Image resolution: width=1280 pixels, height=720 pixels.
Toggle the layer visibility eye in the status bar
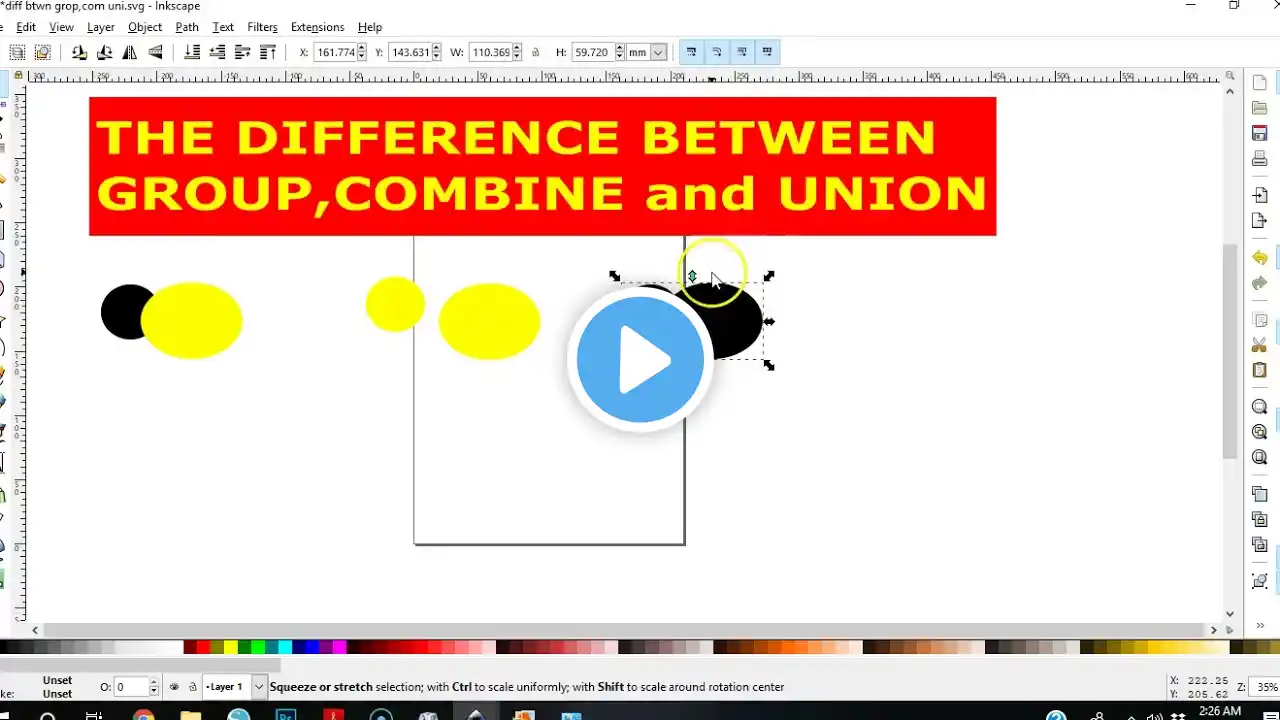point(174,687)
